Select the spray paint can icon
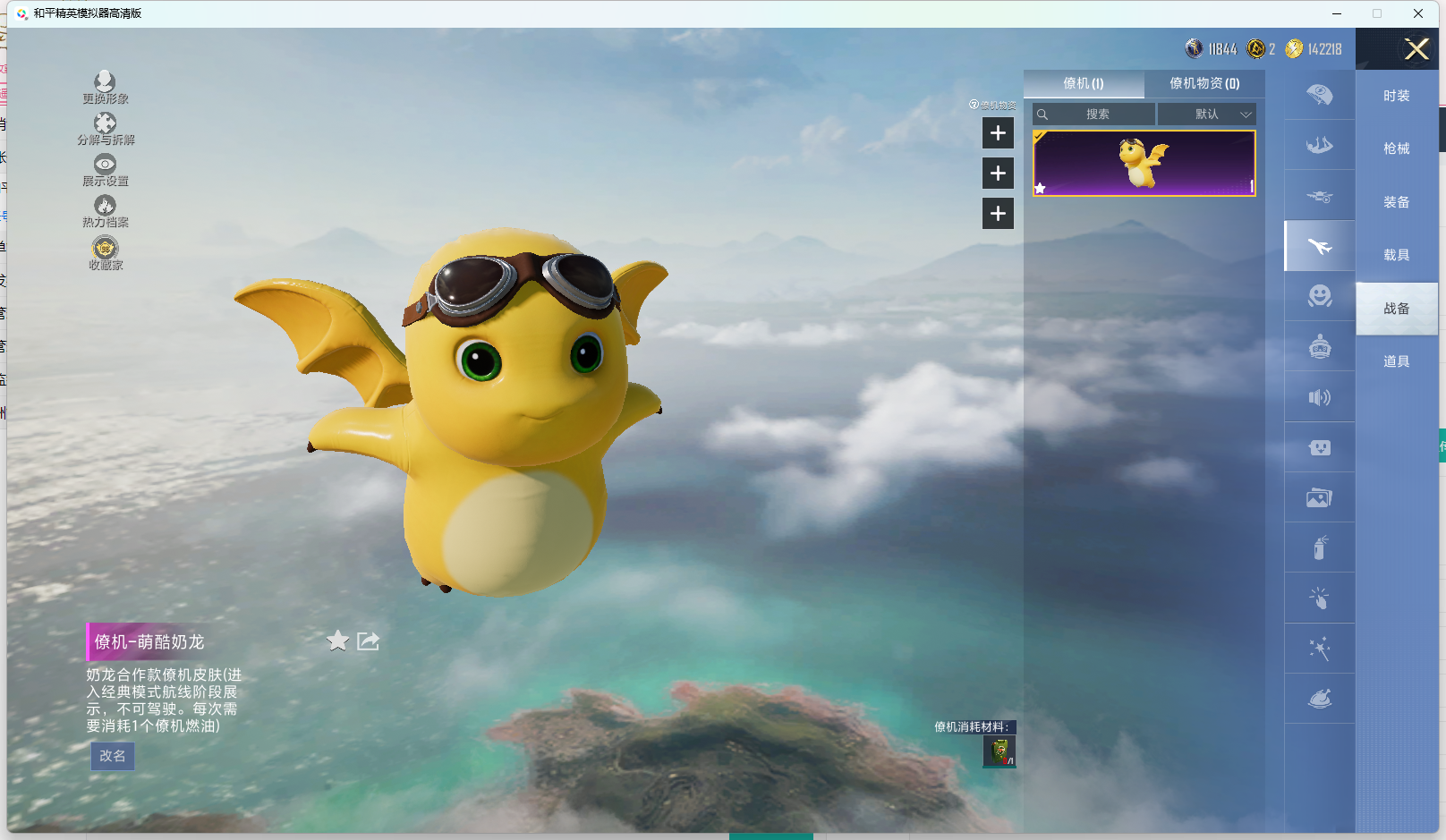 [x=1319, y=547]
